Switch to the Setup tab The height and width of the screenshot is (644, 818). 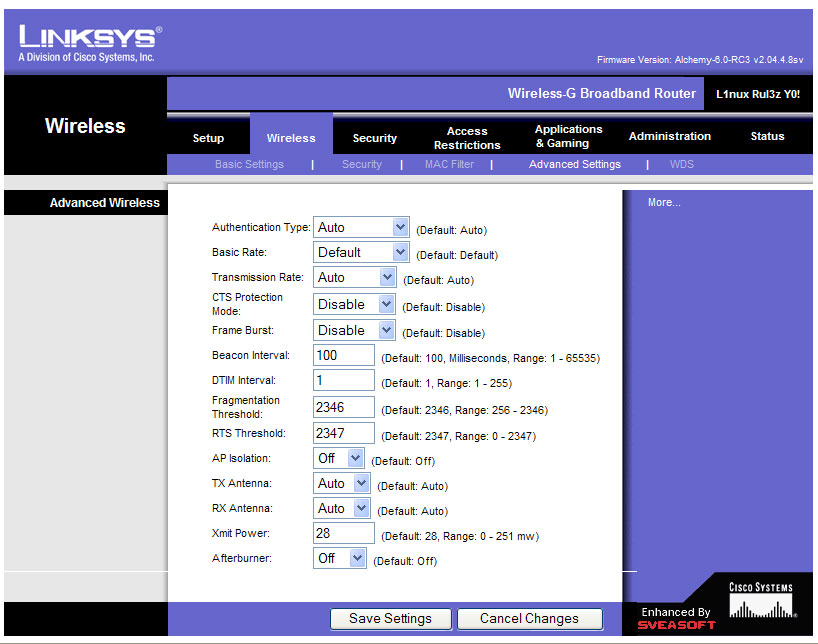tap(208, 138)
